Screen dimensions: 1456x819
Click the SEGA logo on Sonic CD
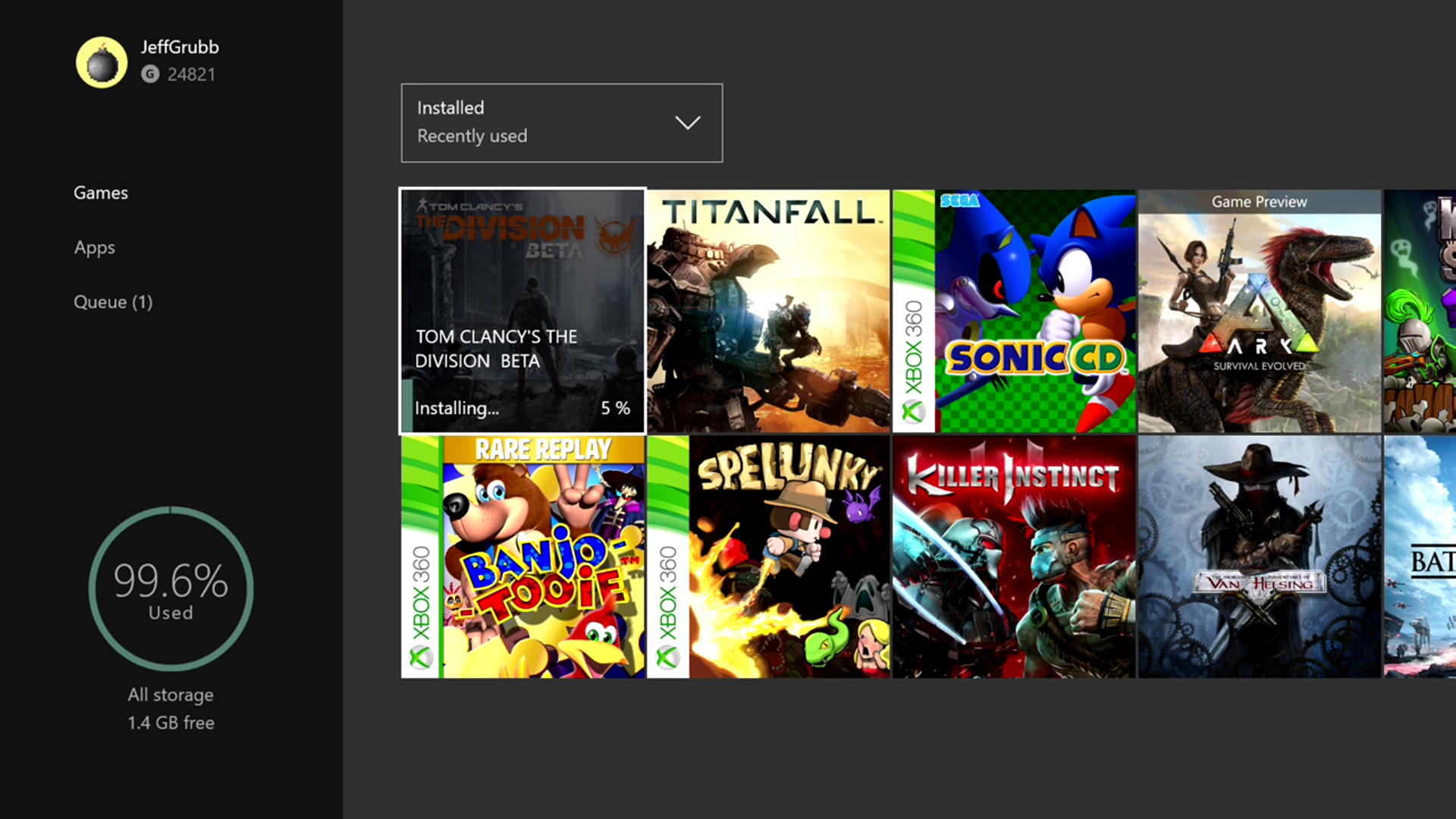(x=960, y=200)
